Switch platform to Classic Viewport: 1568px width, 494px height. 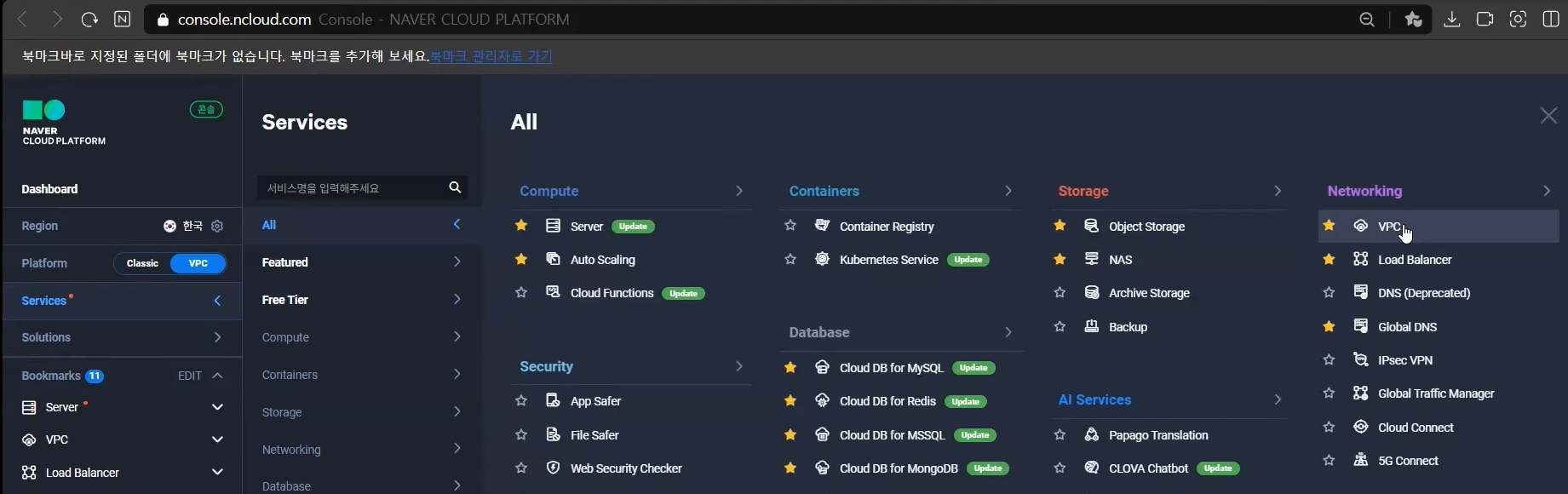pos(142,263)
